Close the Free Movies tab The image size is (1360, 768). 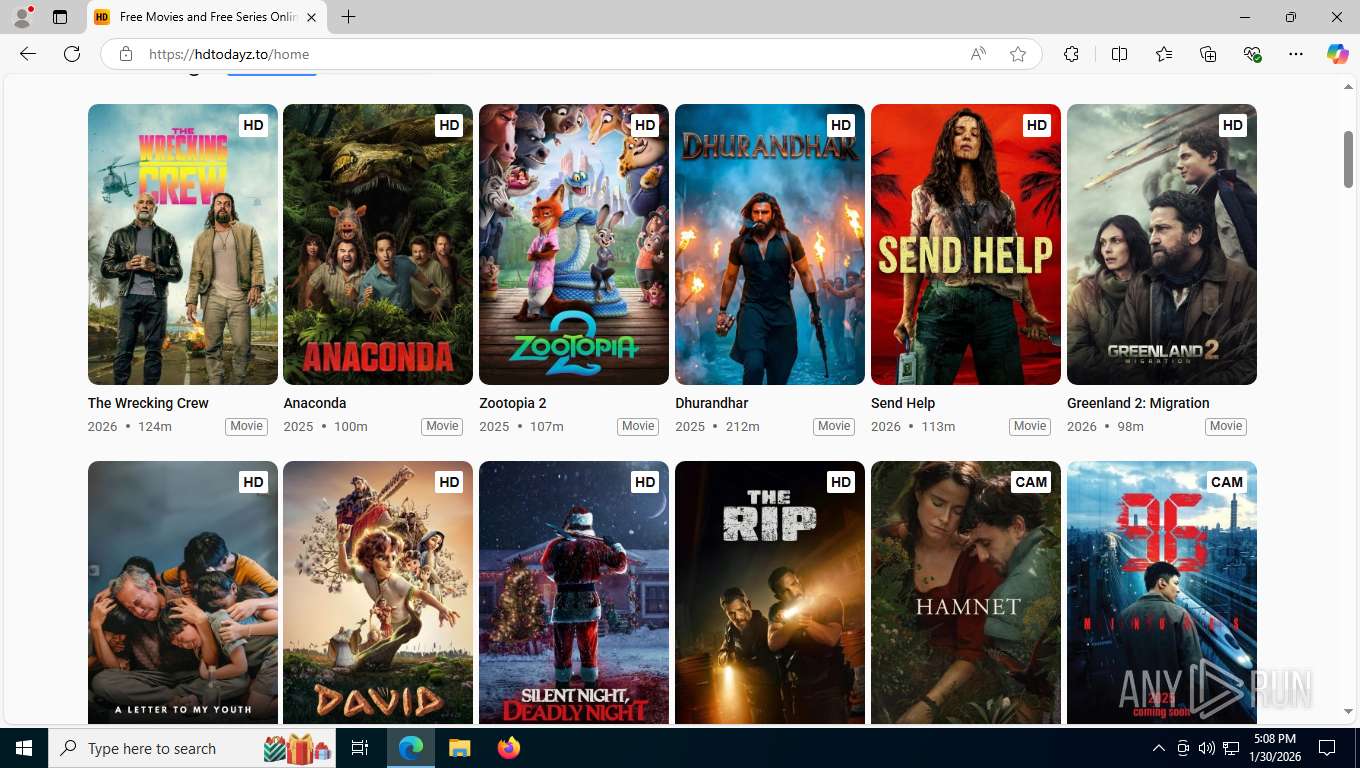point(311,17)
